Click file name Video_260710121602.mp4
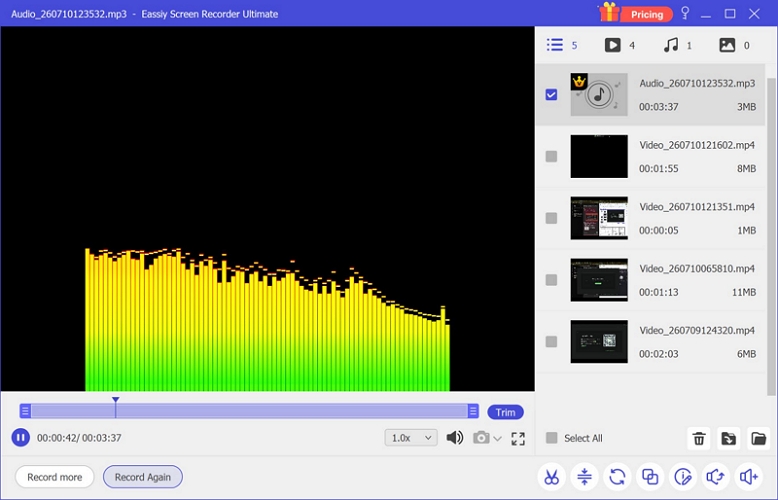 pos(697,145)
